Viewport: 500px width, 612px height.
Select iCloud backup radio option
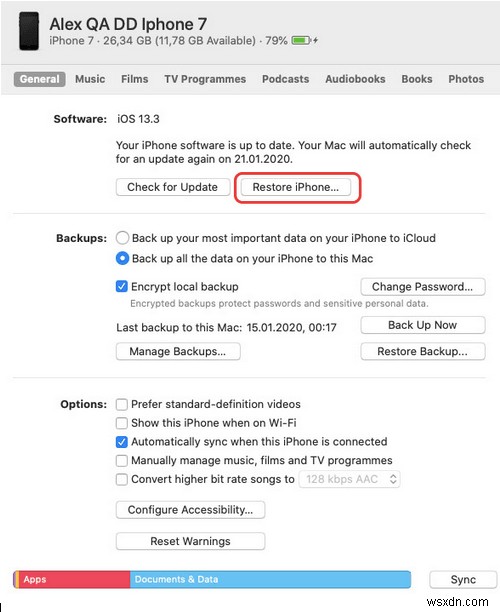click(122, 238)
